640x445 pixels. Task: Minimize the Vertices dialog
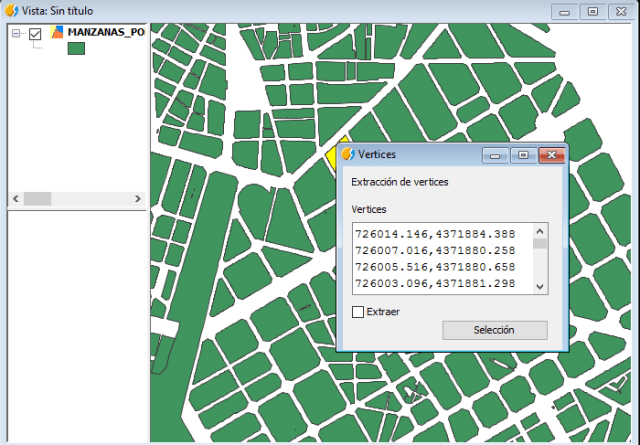(495, 155)
